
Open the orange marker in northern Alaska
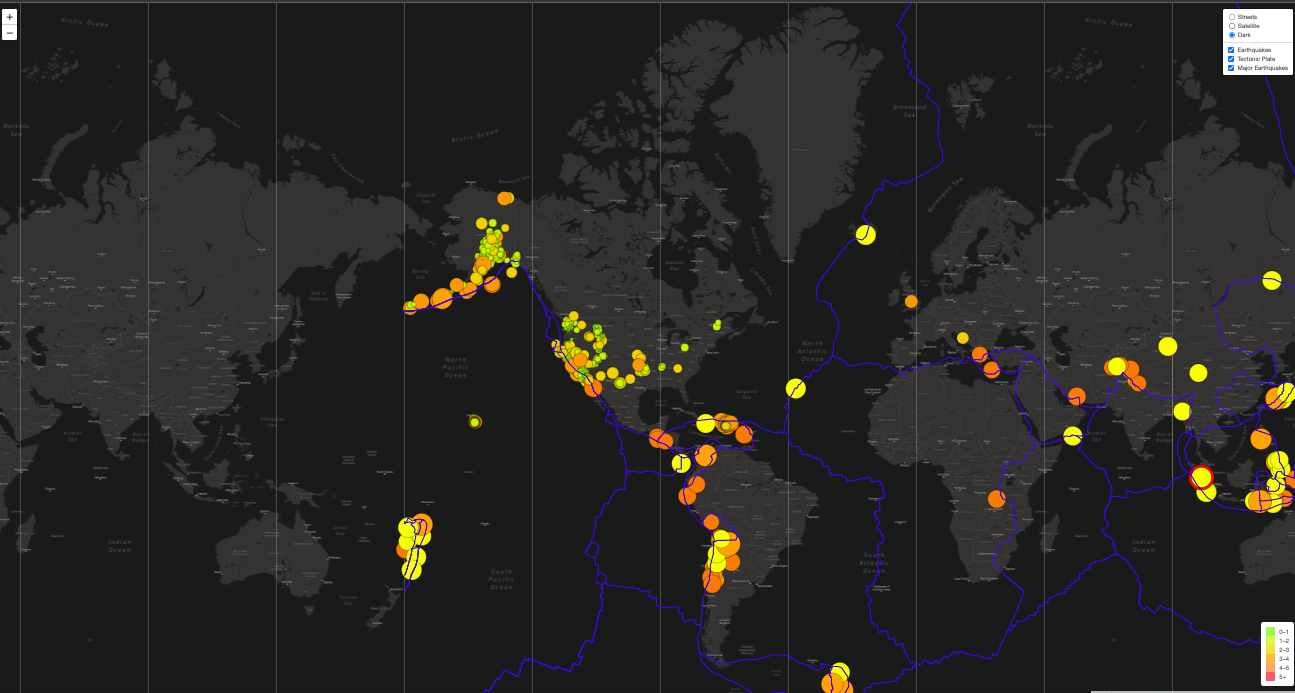[x=505, y=198]
